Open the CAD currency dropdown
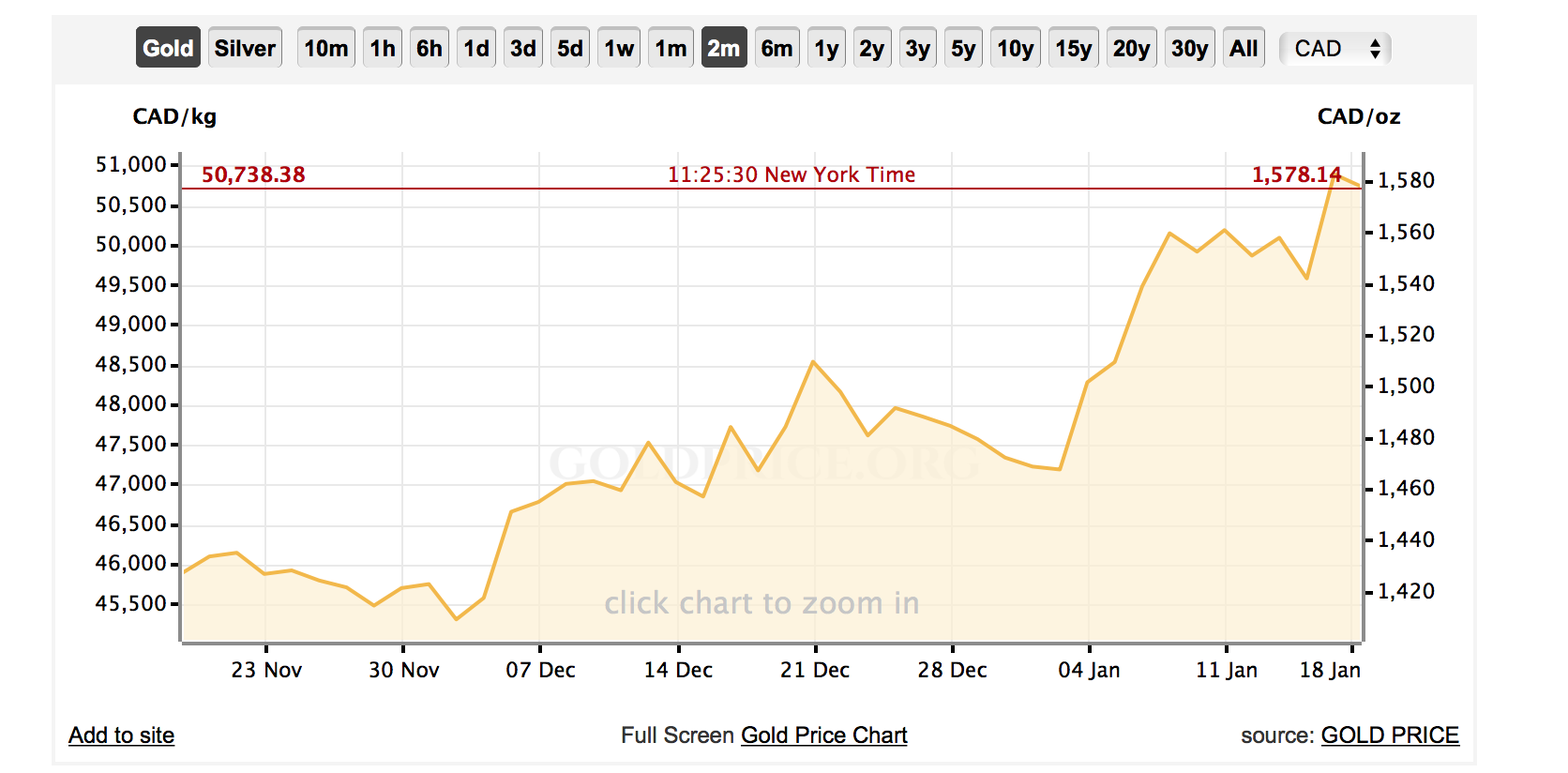Screen dimensions: 1568x773 pyautogui.click(x=1334, y=49)
